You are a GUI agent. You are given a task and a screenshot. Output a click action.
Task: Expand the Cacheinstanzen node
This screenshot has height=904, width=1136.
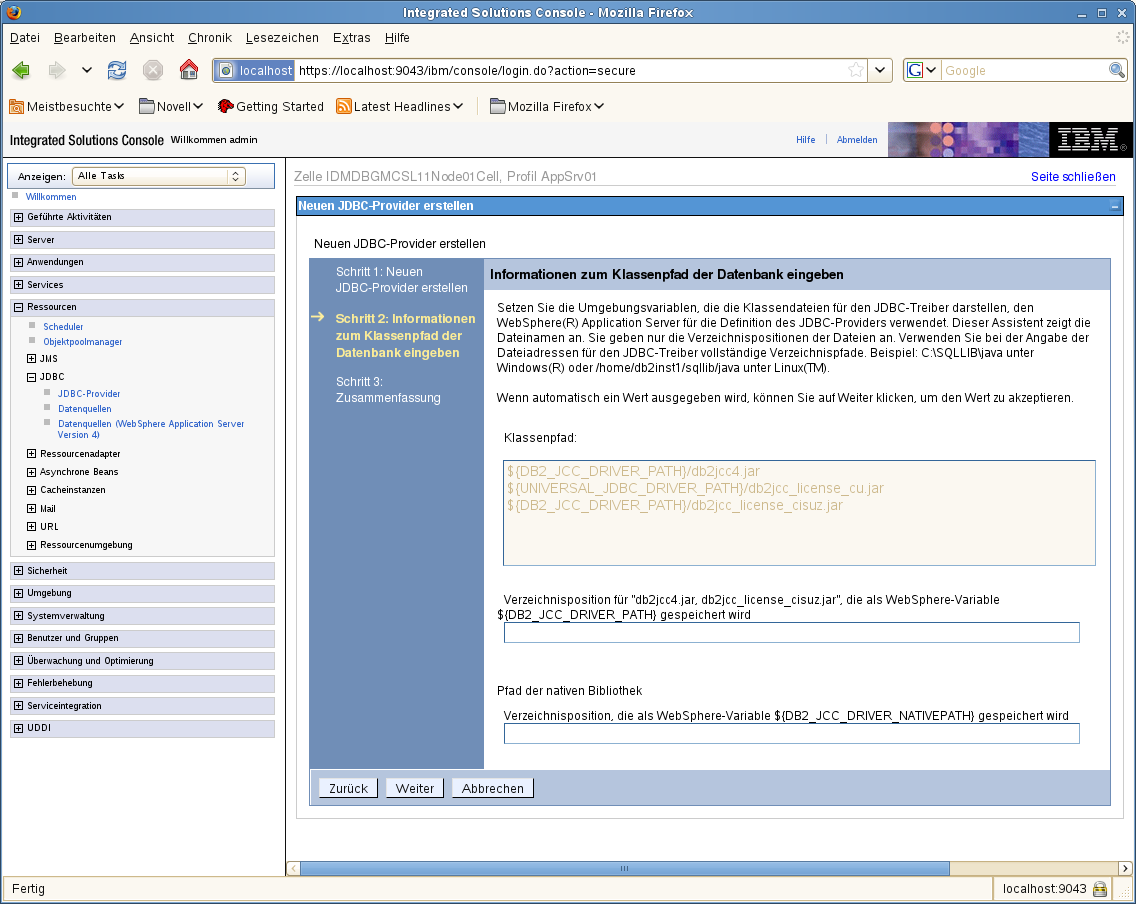31,490
